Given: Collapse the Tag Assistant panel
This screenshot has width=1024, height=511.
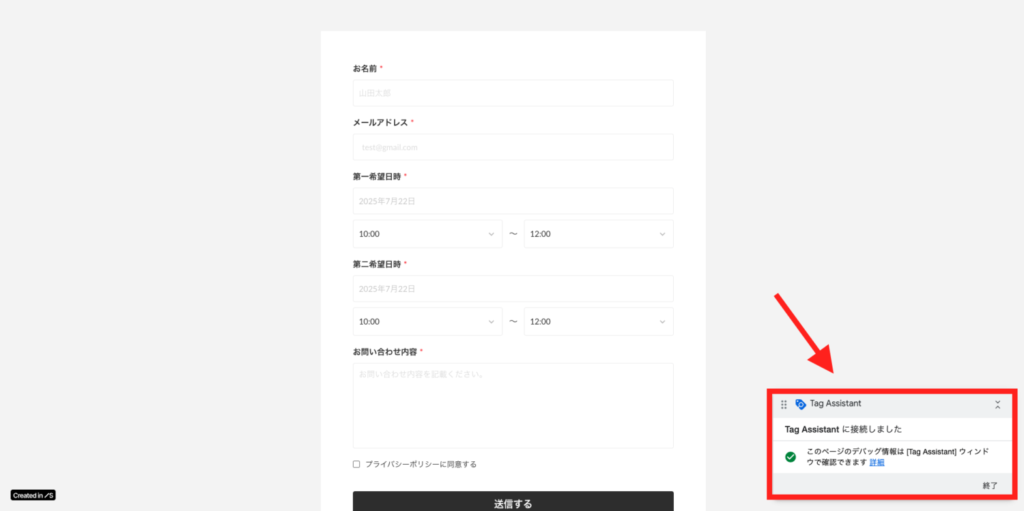Looking at the screenshot, I should [997, 404].
